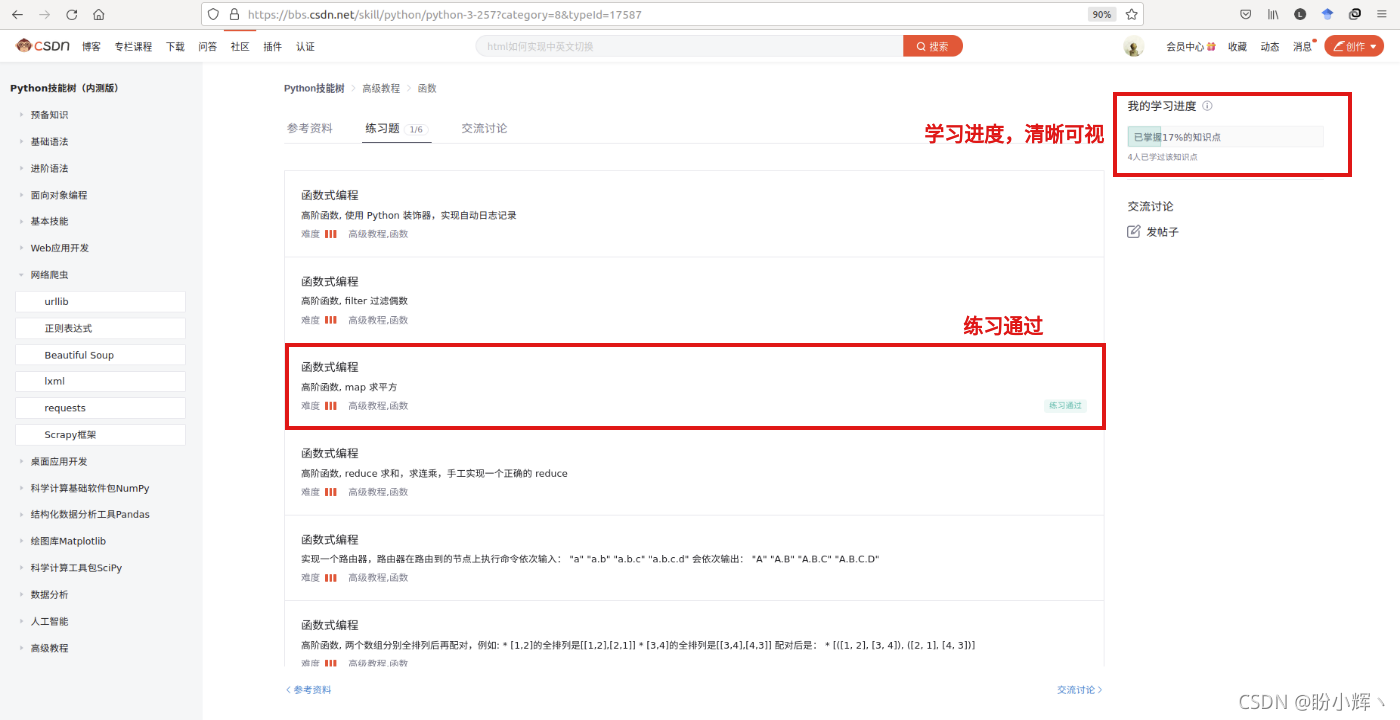The width and height of the screenshot is (1400, 720).
Task: Focus the CSDN search input box
Action: click(689, 46)
